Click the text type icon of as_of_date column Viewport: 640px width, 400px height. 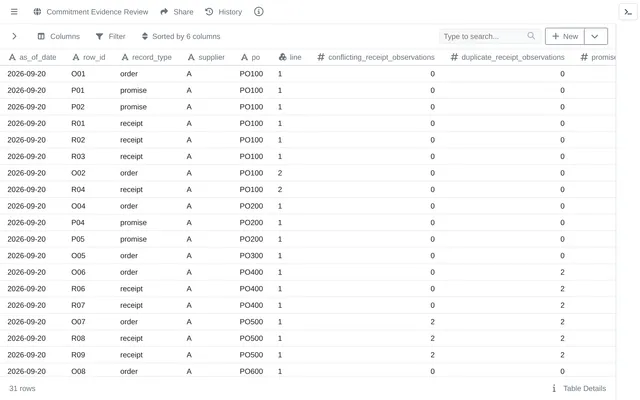coord(12,57)
